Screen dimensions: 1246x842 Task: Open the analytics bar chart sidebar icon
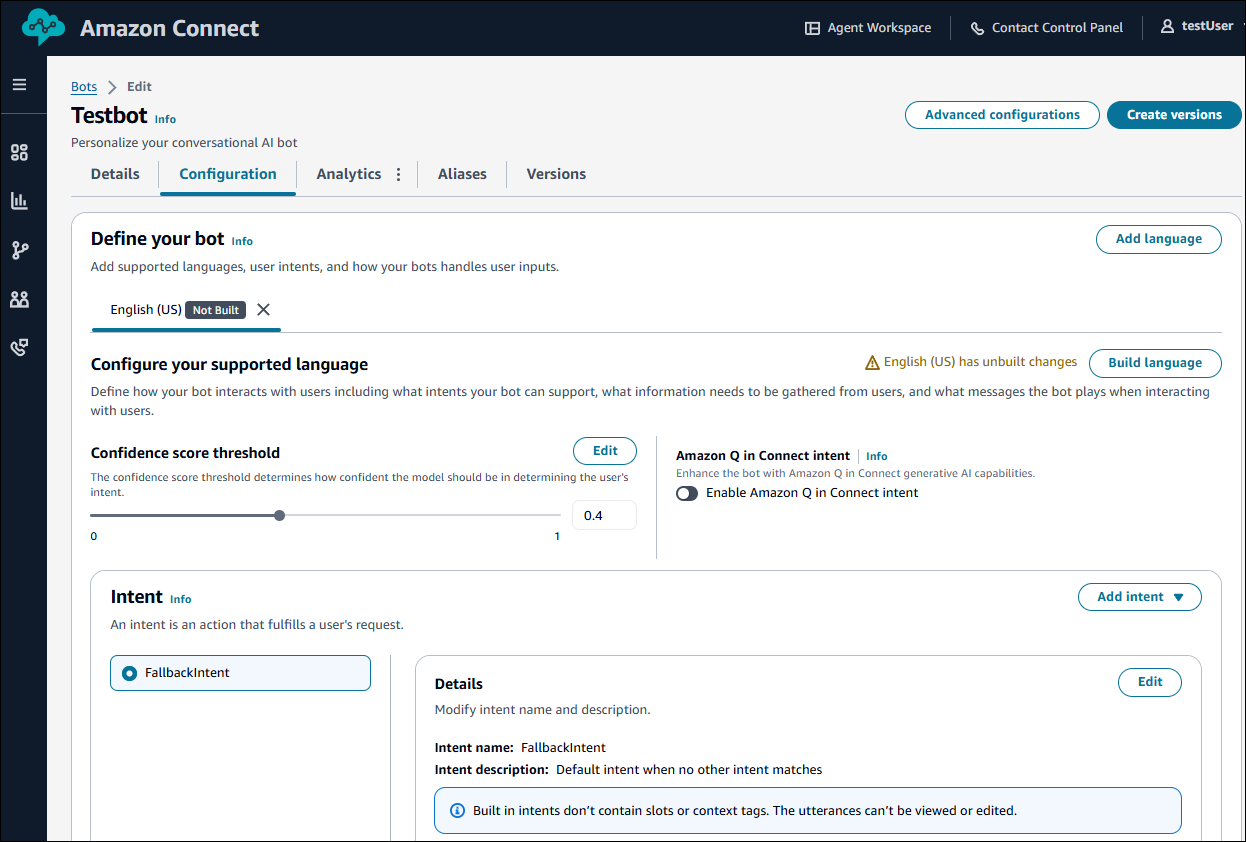coord(19,201)
